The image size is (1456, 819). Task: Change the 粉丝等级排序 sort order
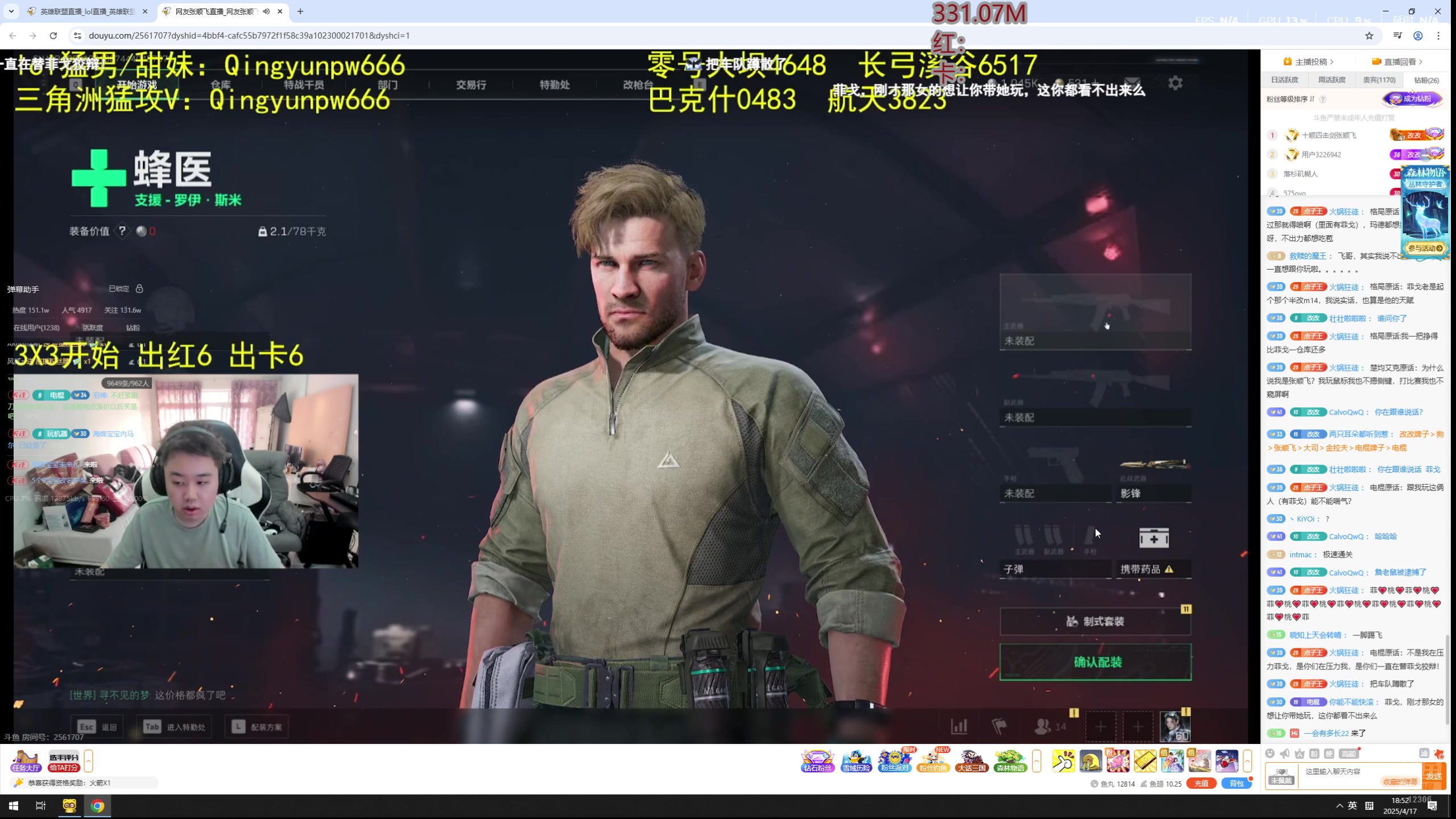coord(1290,99)
